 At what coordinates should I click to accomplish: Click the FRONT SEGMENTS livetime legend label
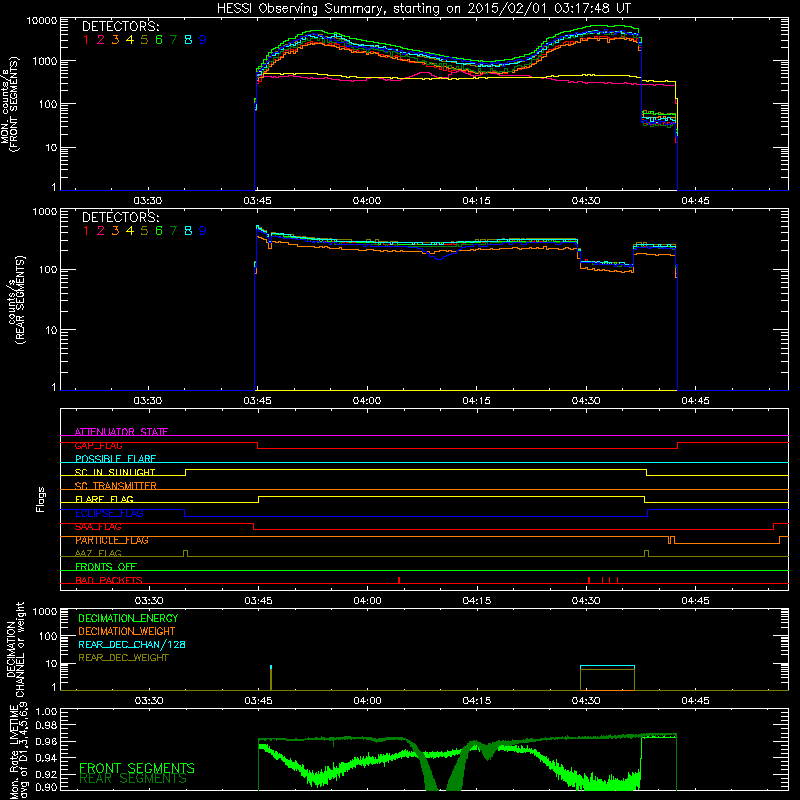pos(137,768)
